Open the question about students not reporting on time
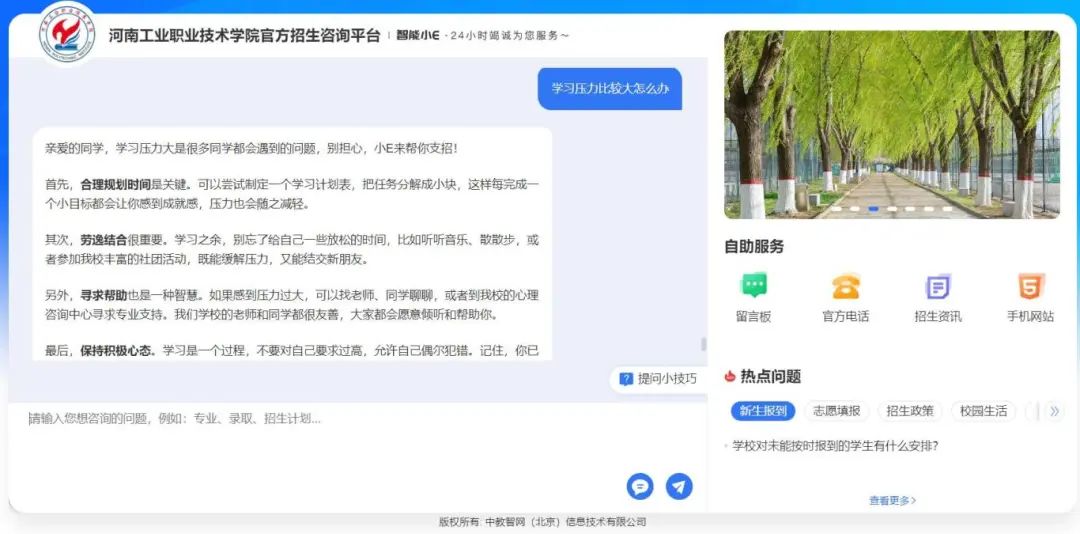 pos(835,446)
